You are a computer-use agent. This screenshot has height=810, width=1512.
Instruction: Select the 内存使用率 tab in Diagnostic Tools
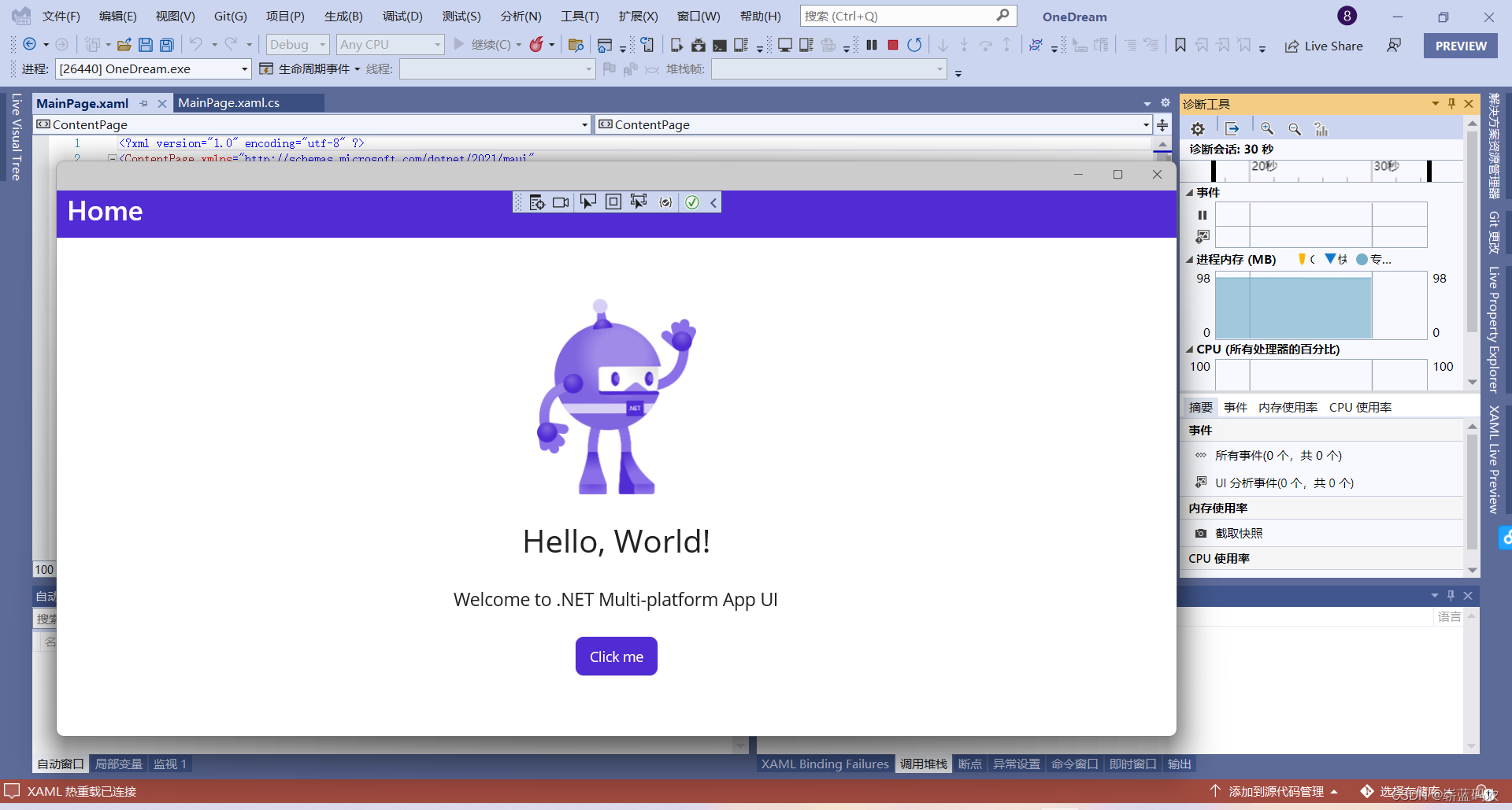(x=1288, y=407)
